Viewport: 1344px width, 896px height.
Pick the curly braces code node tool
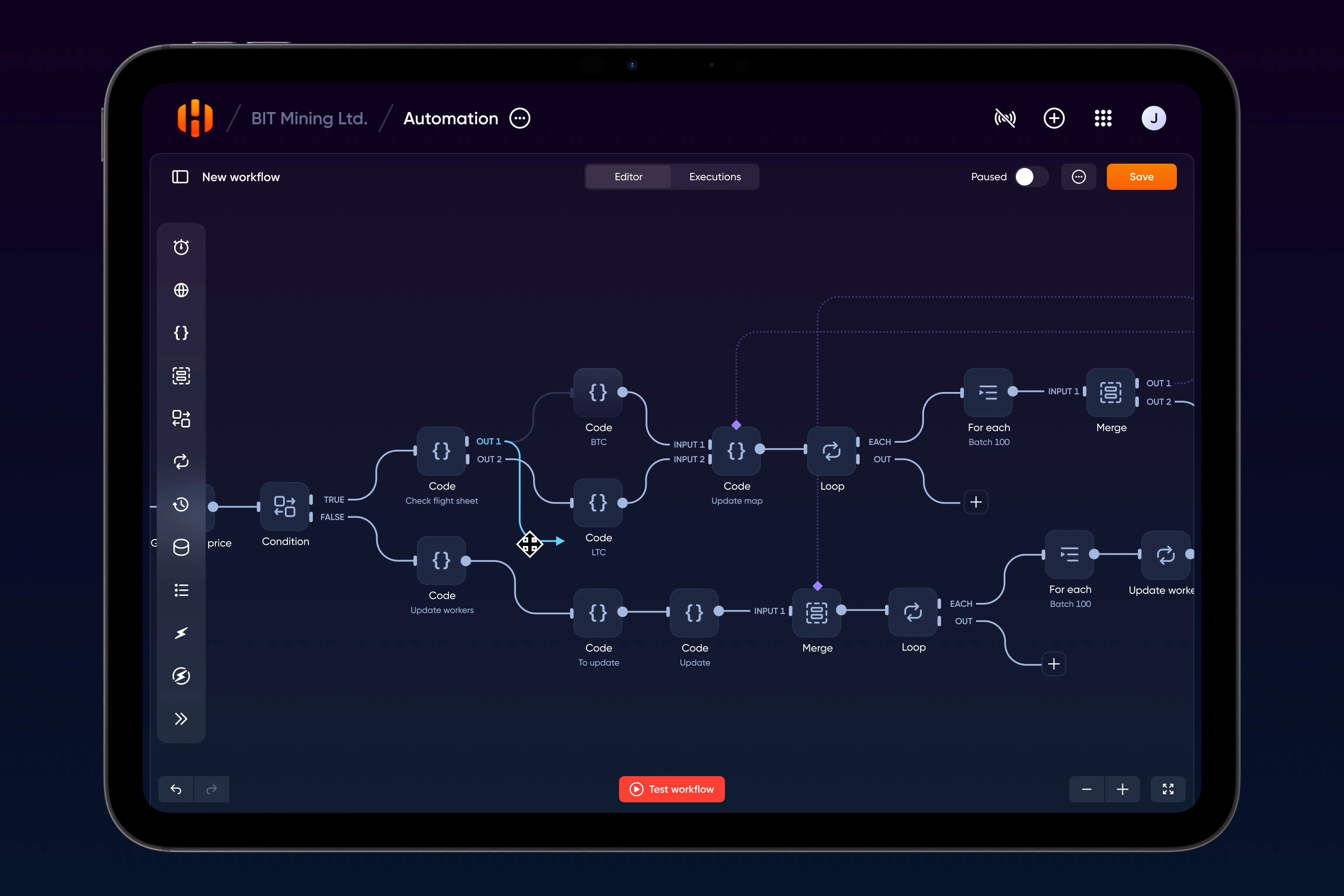coord(181,333)
